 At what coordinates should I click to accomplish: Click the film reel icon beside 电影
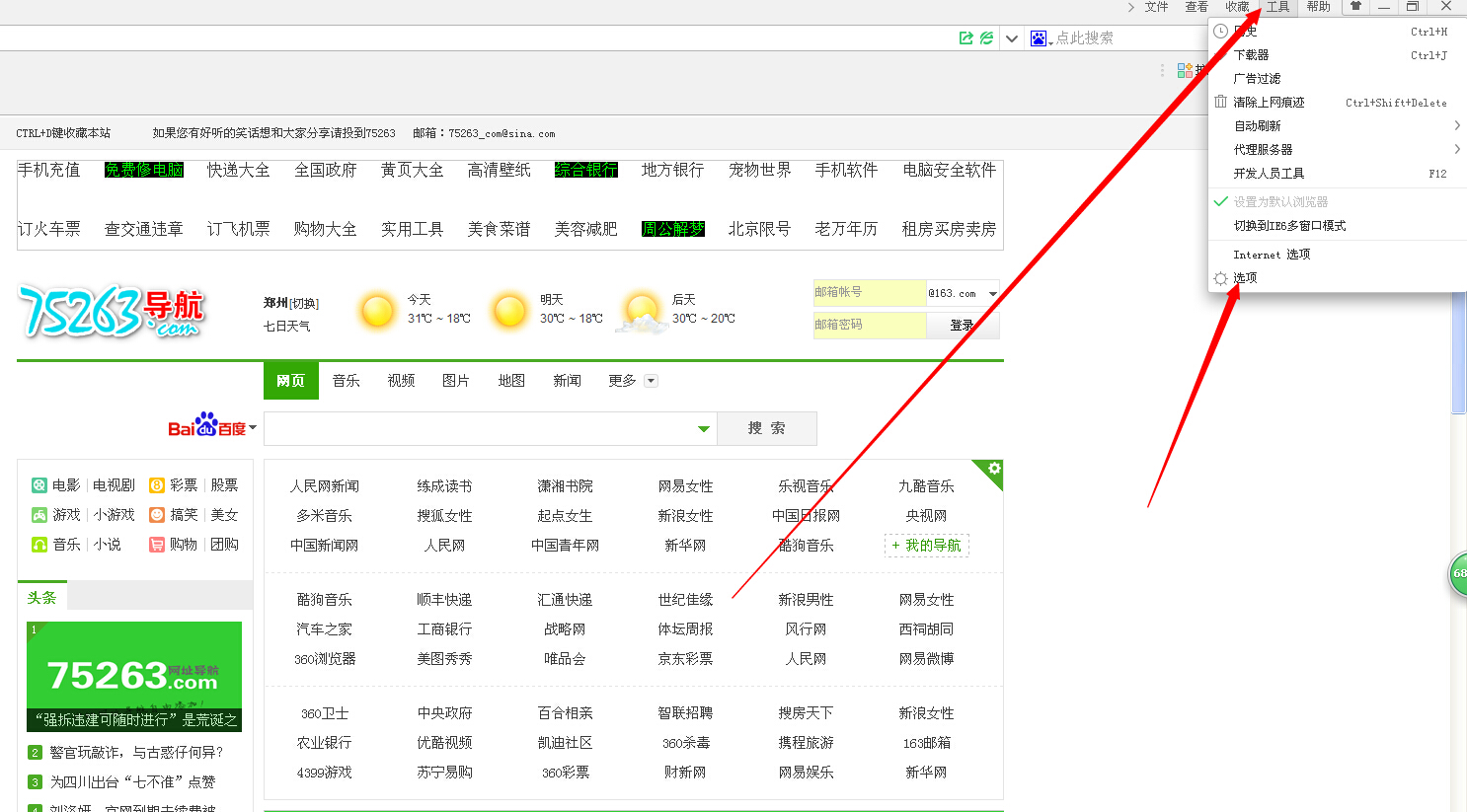click(39, 485)
